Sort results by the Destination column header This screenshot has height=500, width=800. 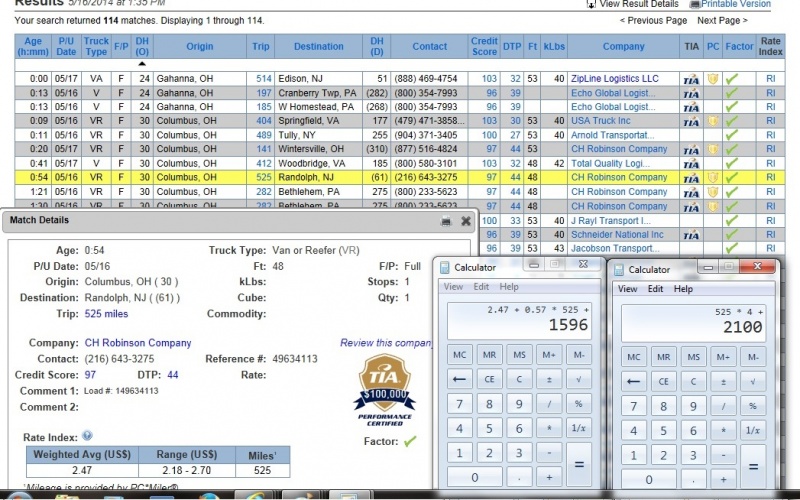(318, 46)
